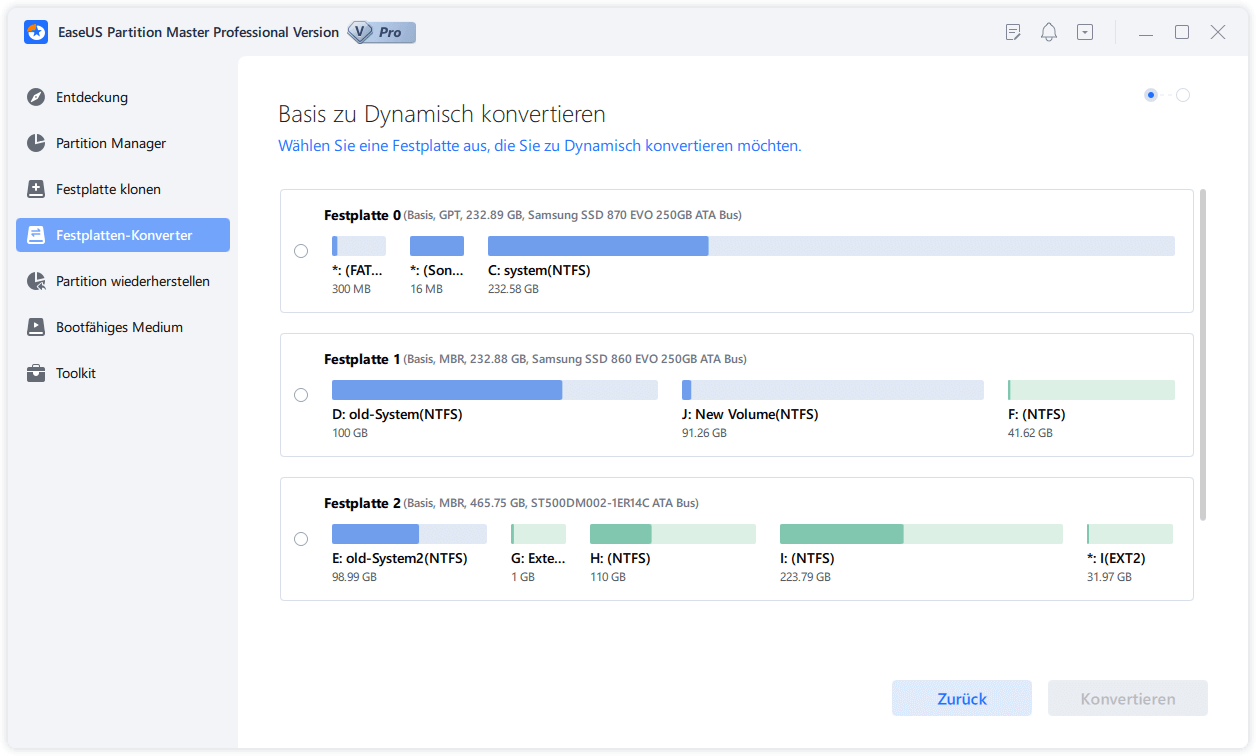
Task: Click the 16 MB partition bar
Action: coord(437,246)
